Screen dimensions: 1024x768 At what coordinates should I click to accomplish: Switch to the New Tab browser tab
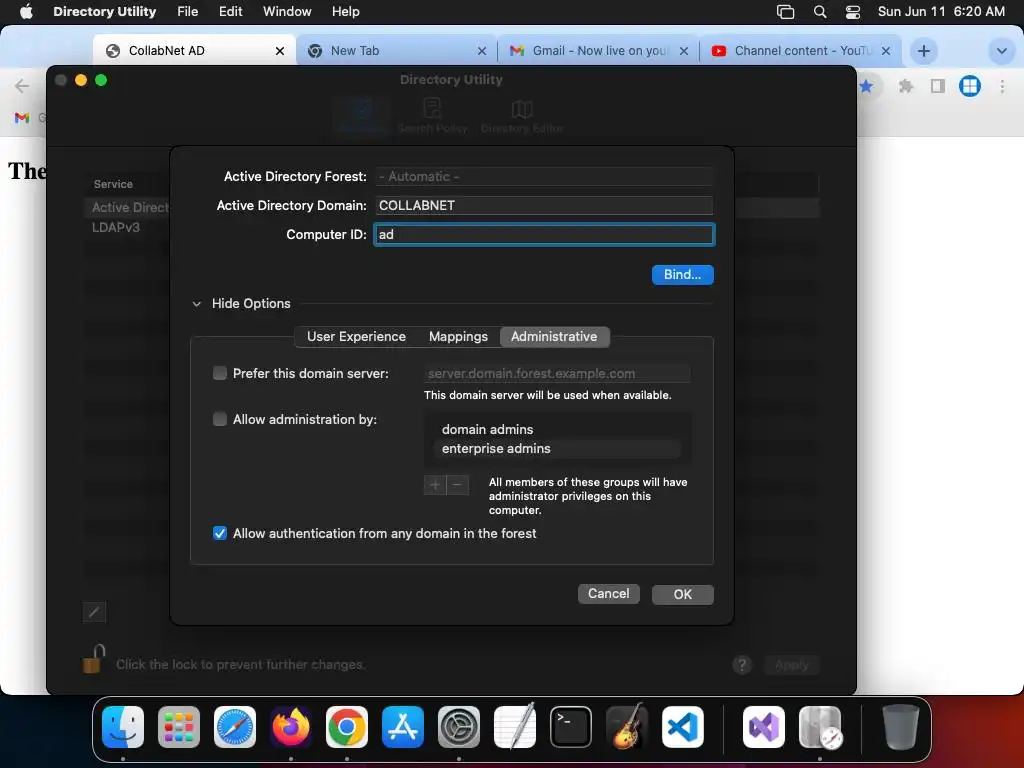click(x=396, y=51)
